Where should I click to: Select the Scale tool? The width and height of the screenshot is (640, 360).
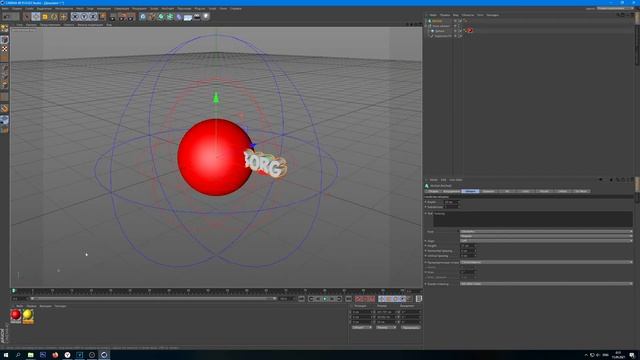point(45,17)
